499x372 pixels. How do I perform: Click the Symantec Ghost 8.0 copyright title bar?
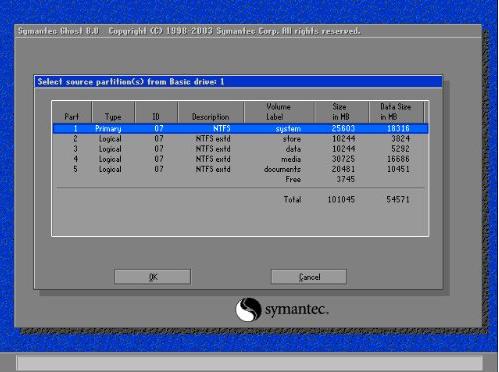tap(248, 31)
